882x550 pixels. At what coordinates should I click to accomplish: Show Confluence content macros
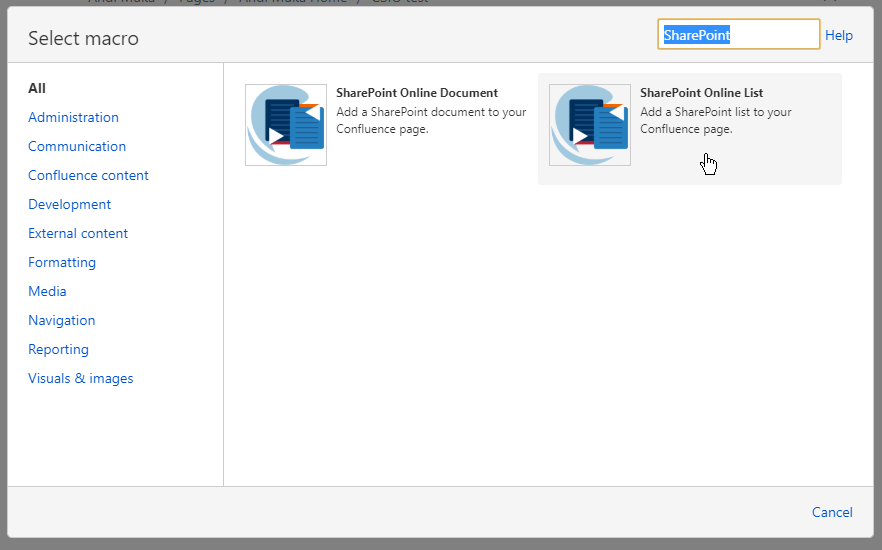pyautogui.click(x=88, y=175)
